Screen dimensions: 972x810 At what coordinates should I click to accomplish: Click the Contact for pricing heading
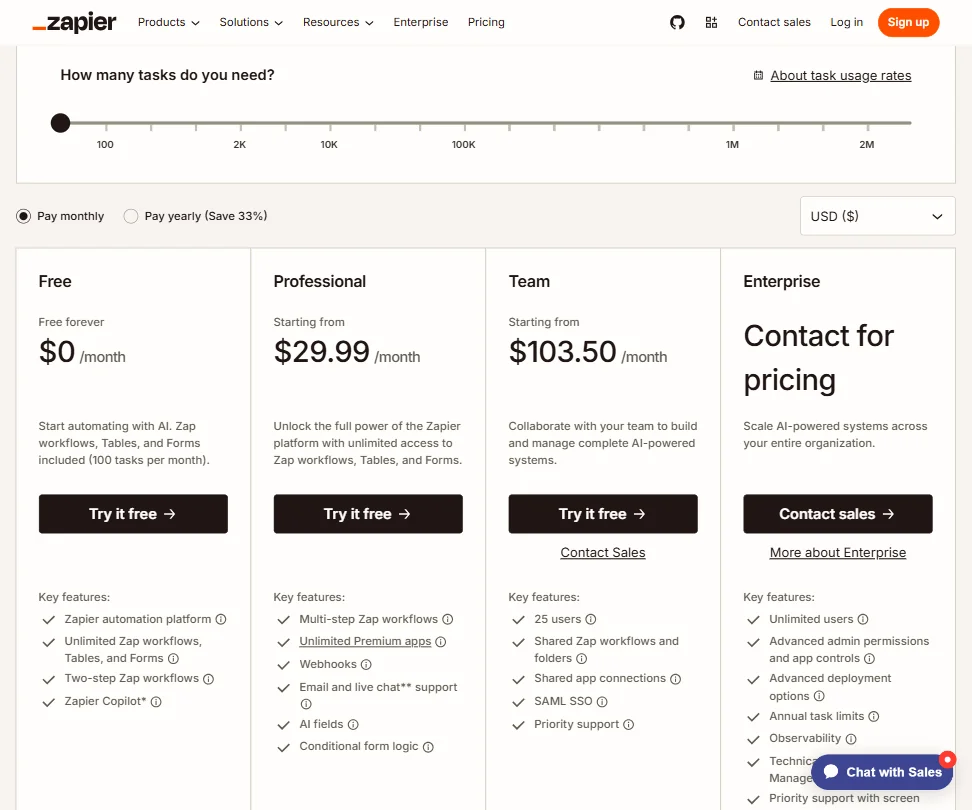coord(818,358)
